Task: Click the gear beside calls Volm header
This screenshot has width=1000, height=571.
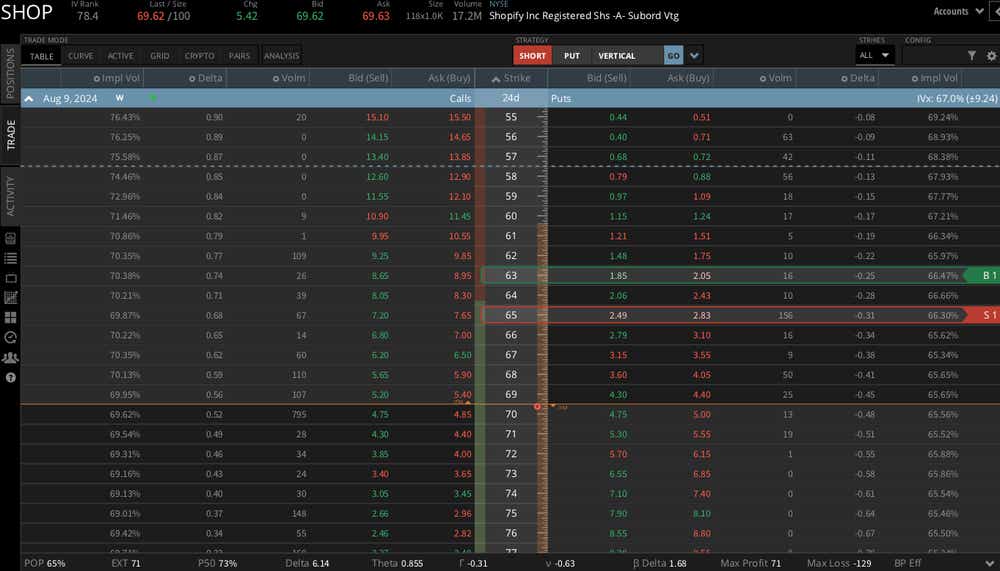Action: tap(276, 78)
